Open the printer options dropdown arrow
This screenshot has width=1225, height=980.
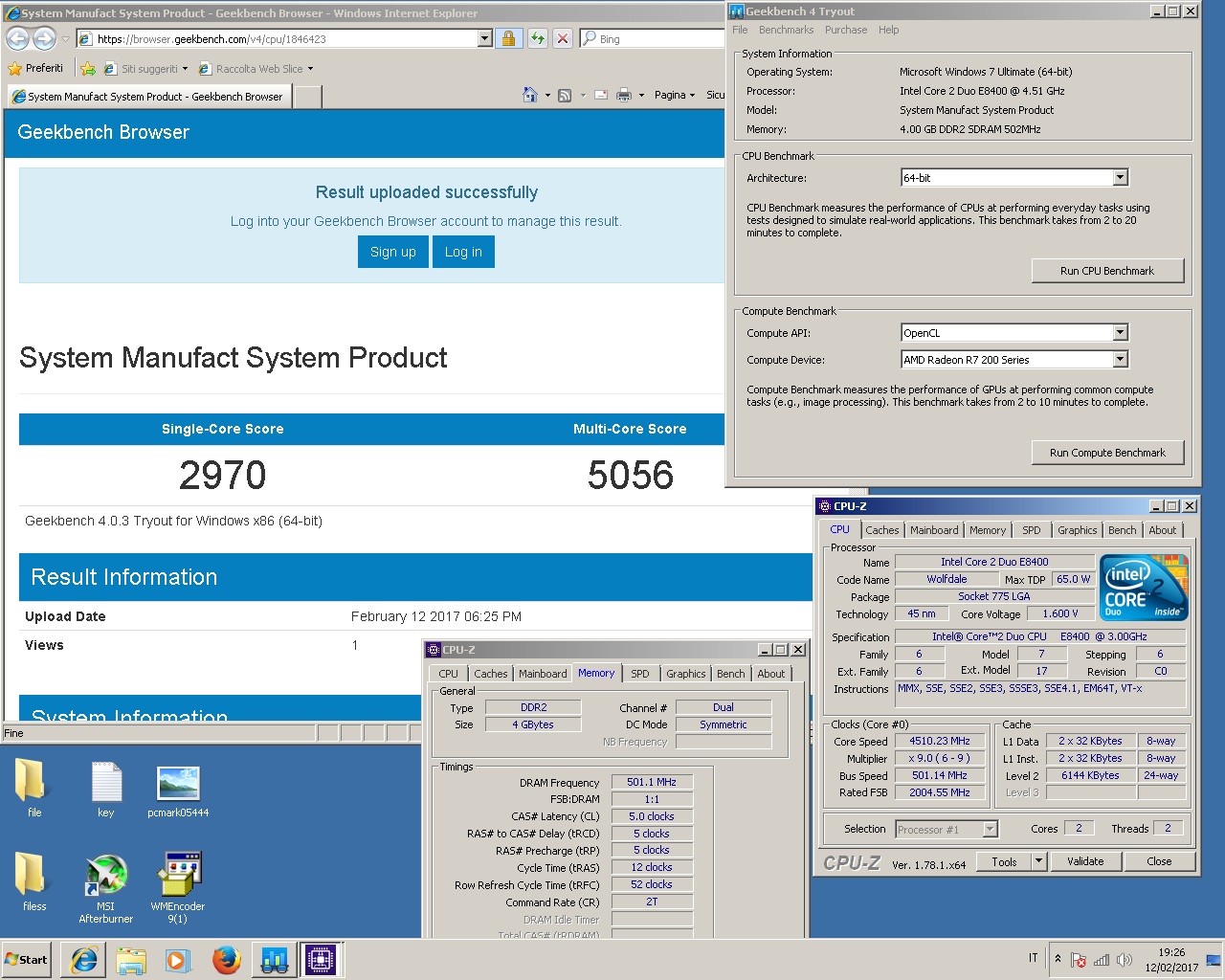[641, 95]
